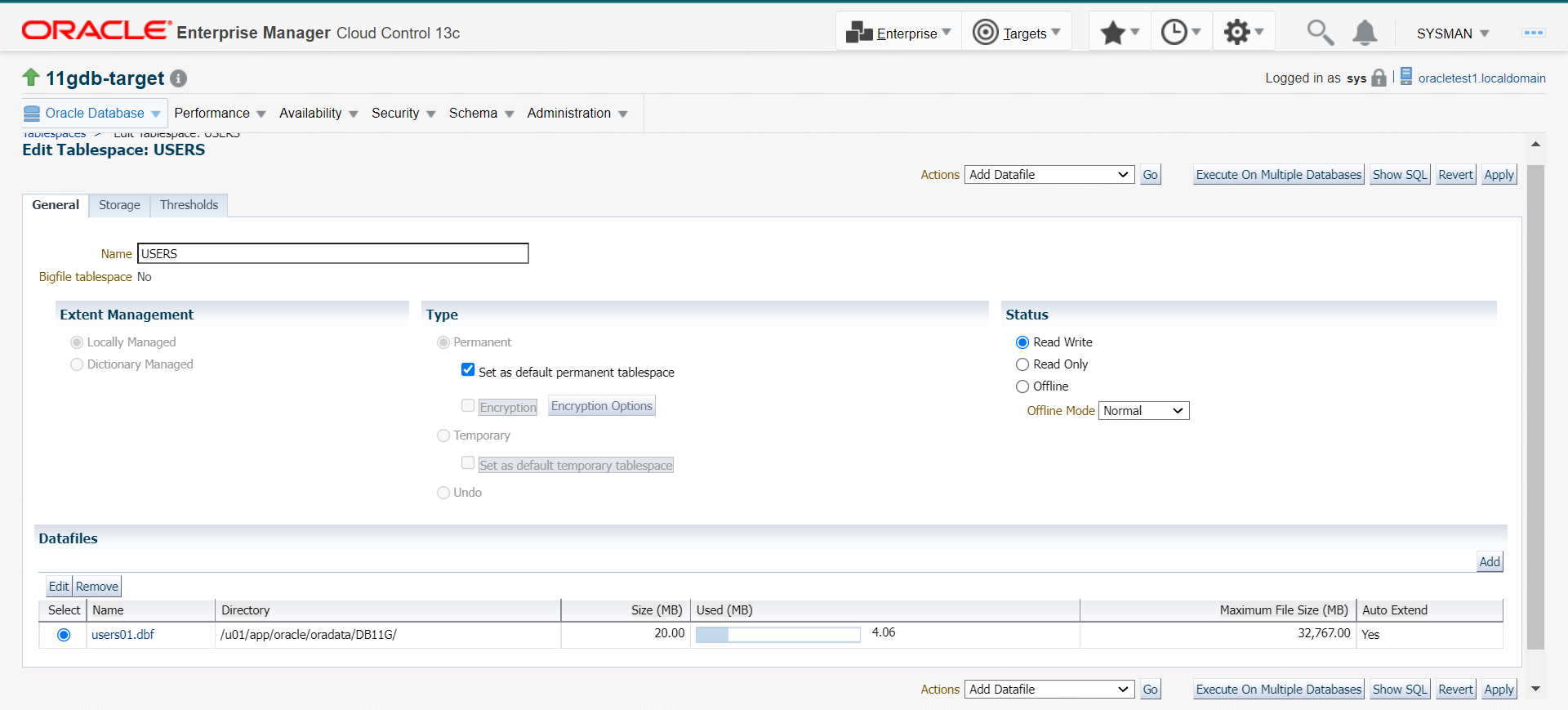1568x710 pixels.
Task: Click the Encryption Options button
Action: (x=602, y=406)
